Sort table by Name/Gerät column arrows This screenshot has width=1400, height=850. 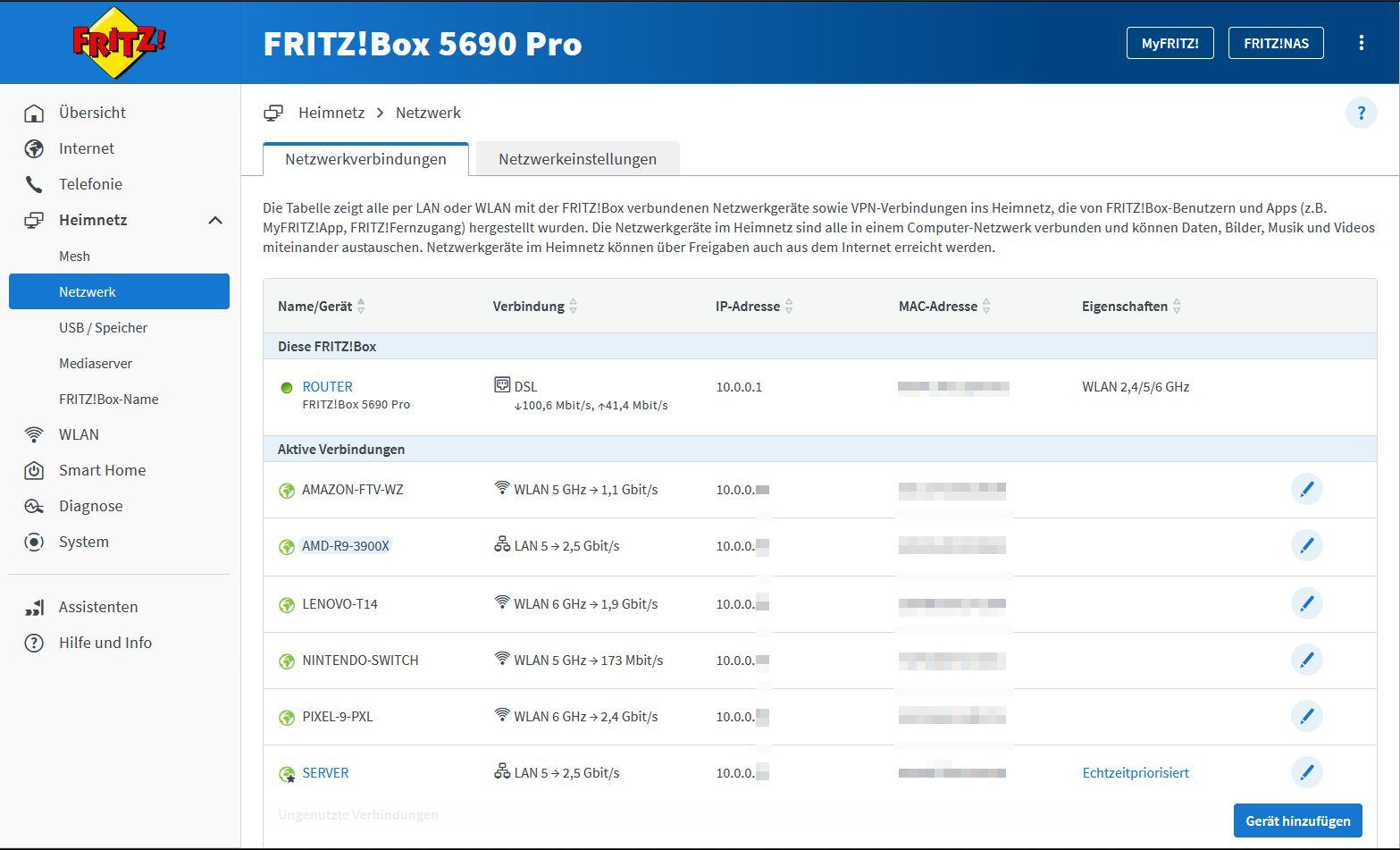tap(361, 306)
